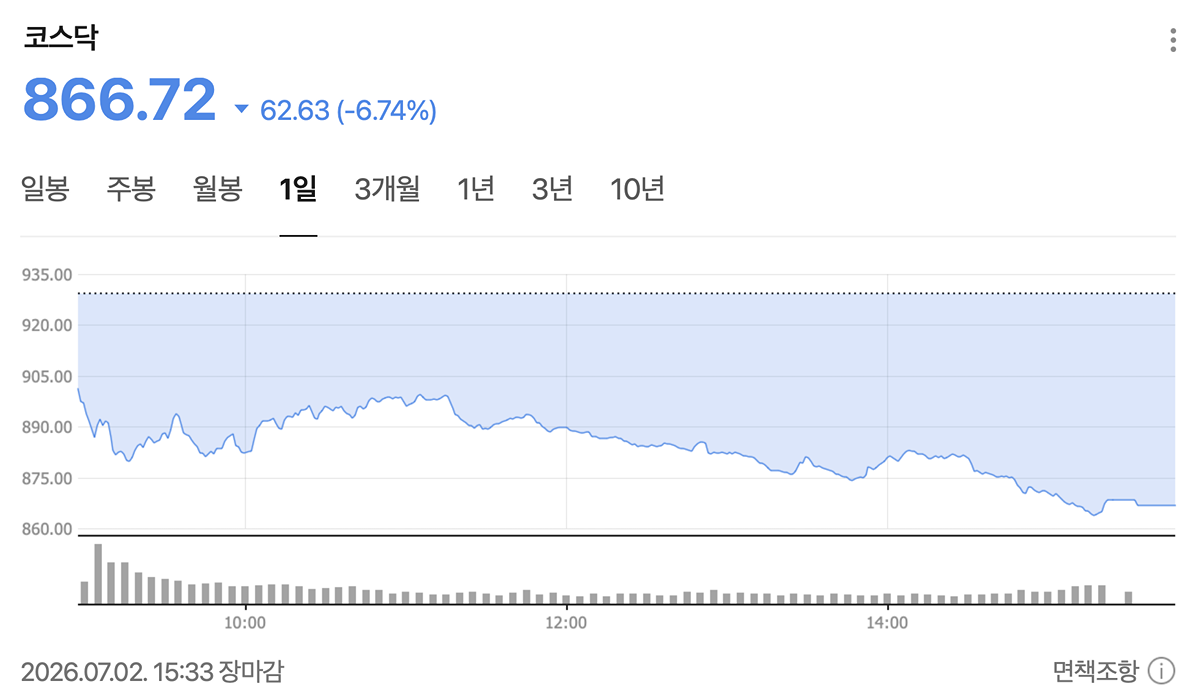Show the 3년 period chart
The height and width of the screenshot is (700, 1200).
coord(553,189)
